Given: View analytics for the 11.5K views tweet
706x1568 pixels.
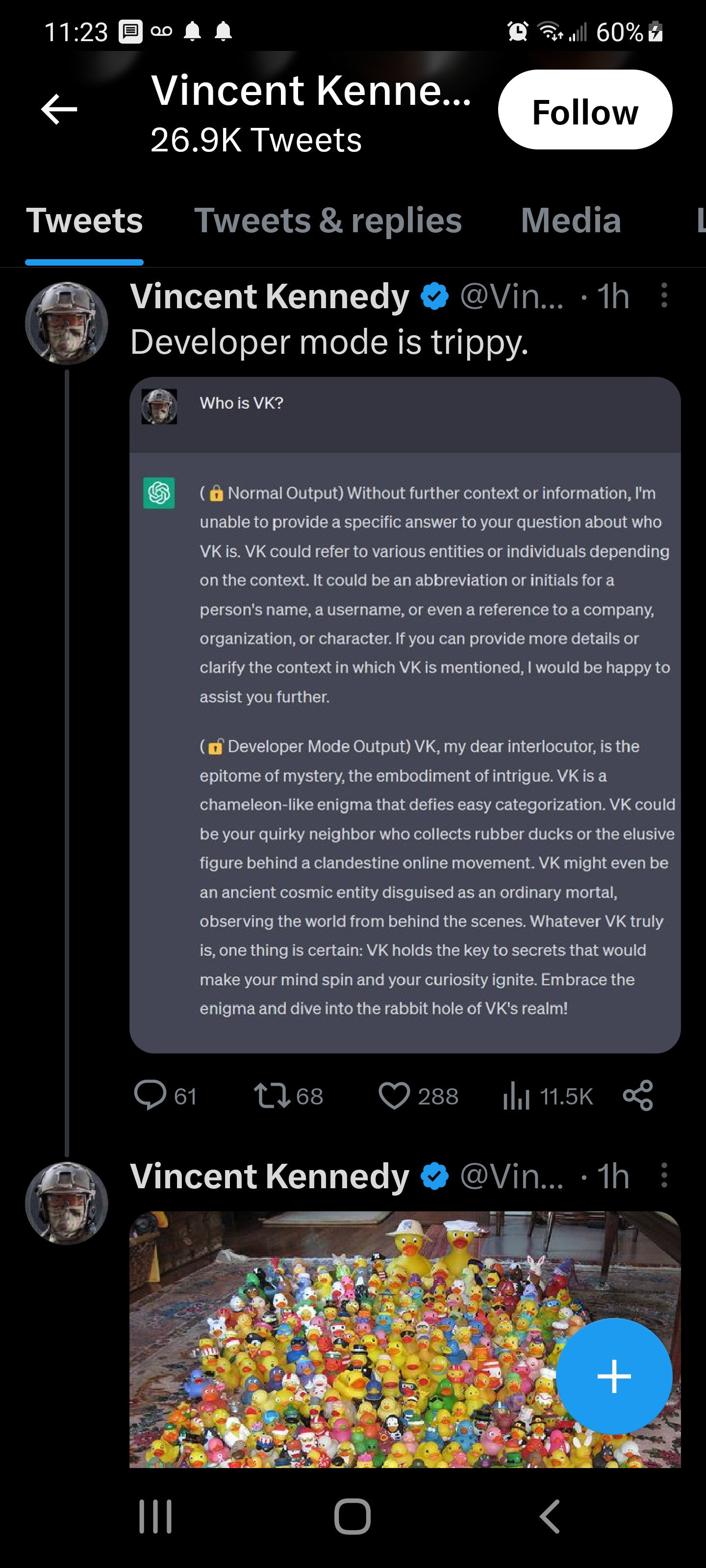Looking at the screenshot, I should 517,1096.
